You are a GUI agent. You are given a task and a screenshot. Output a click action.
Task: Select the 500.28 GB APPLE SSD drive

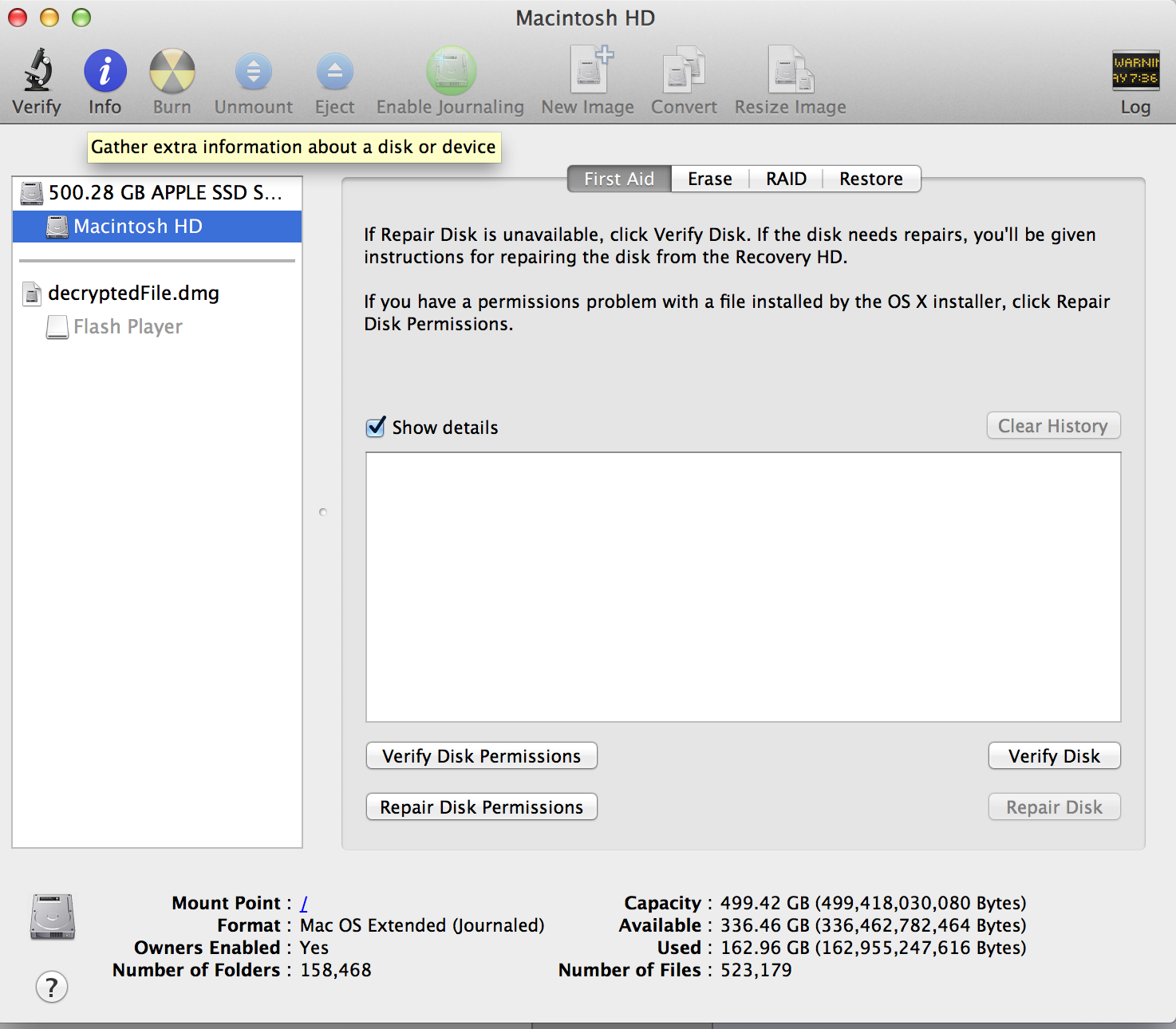157,192
